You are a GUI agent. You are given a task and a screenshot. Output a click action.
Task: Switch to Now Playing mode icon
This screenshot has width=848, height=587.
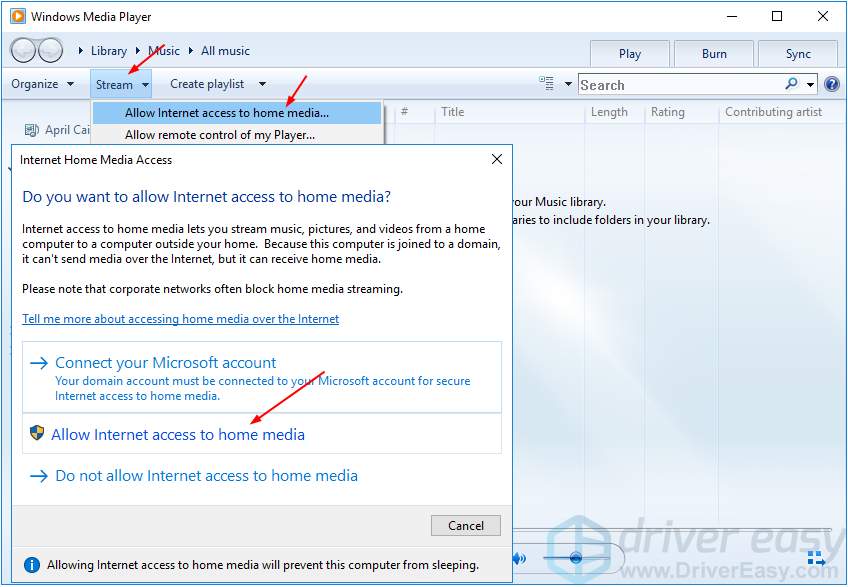pyautogui.click(x=817, y=558)
